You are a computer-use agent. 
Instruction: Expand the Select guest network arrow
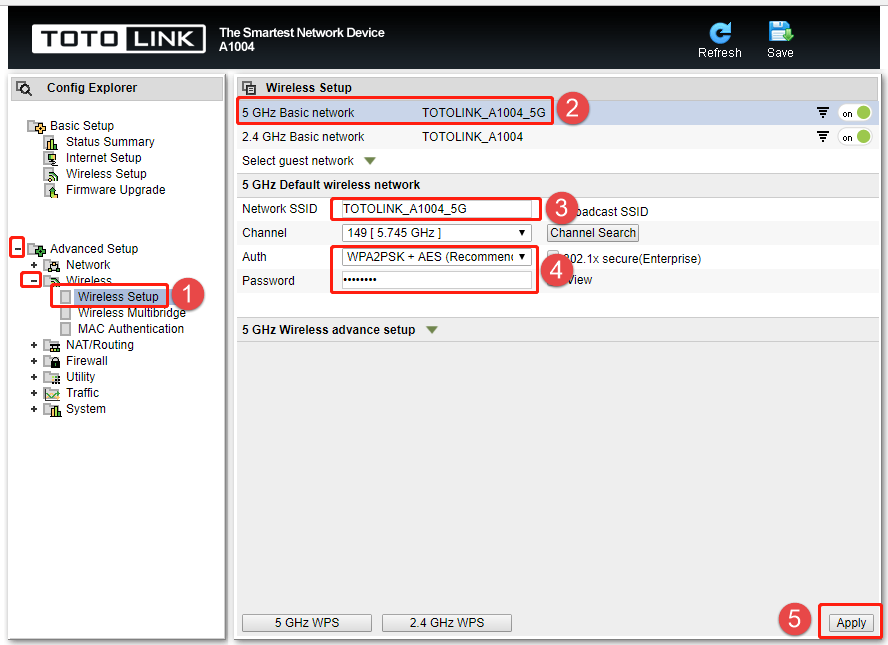coord(370,161)
